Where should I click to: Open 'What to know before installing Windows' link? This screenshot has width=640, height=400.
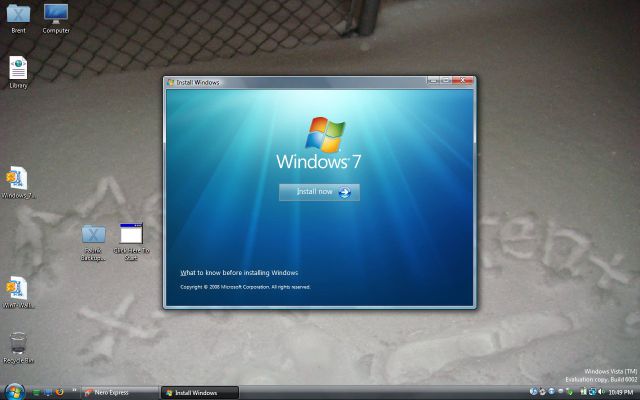coord(239,273)
